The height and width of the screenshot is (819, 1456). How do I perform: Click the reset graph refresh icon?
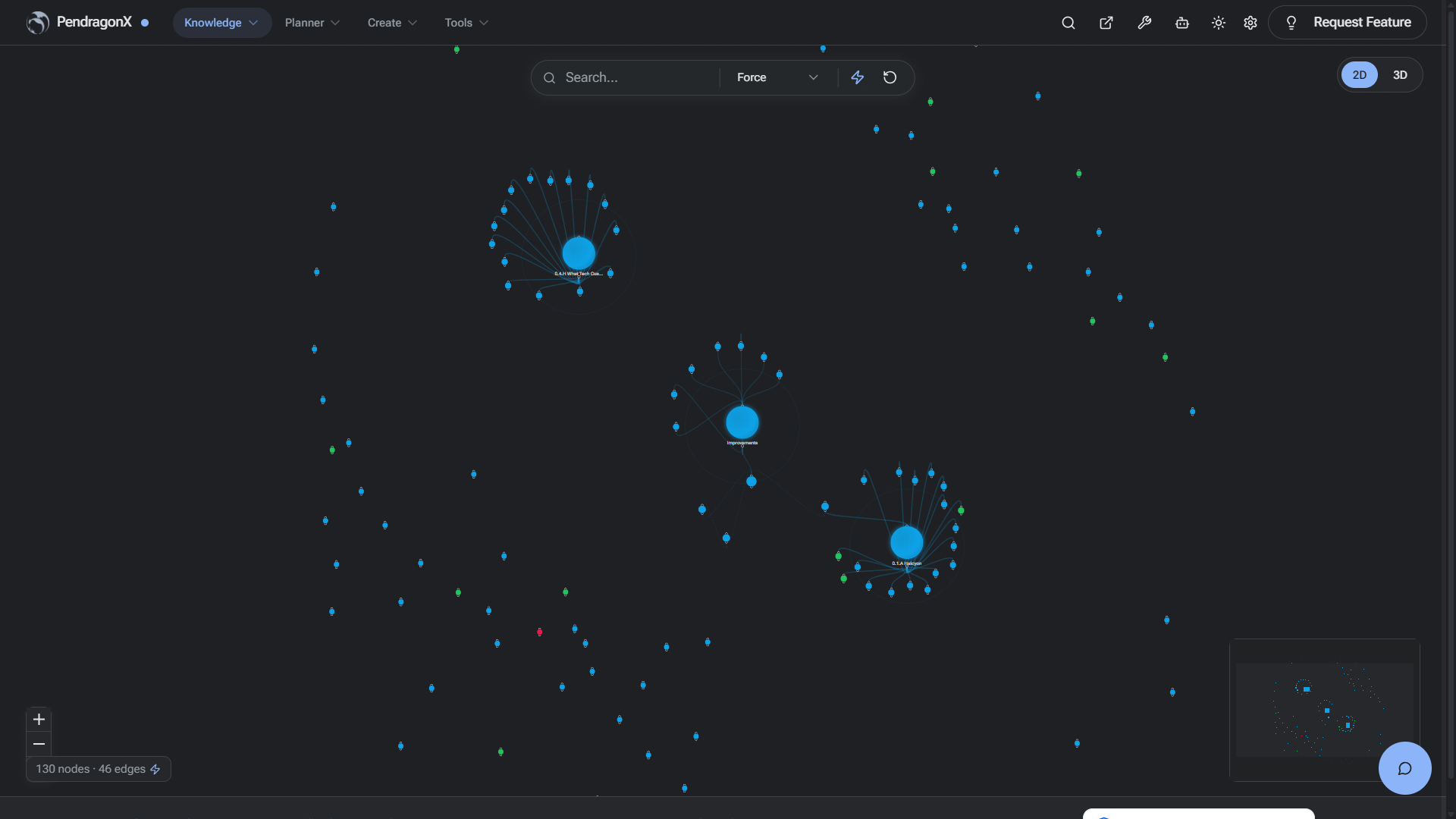tap(890, 77)
